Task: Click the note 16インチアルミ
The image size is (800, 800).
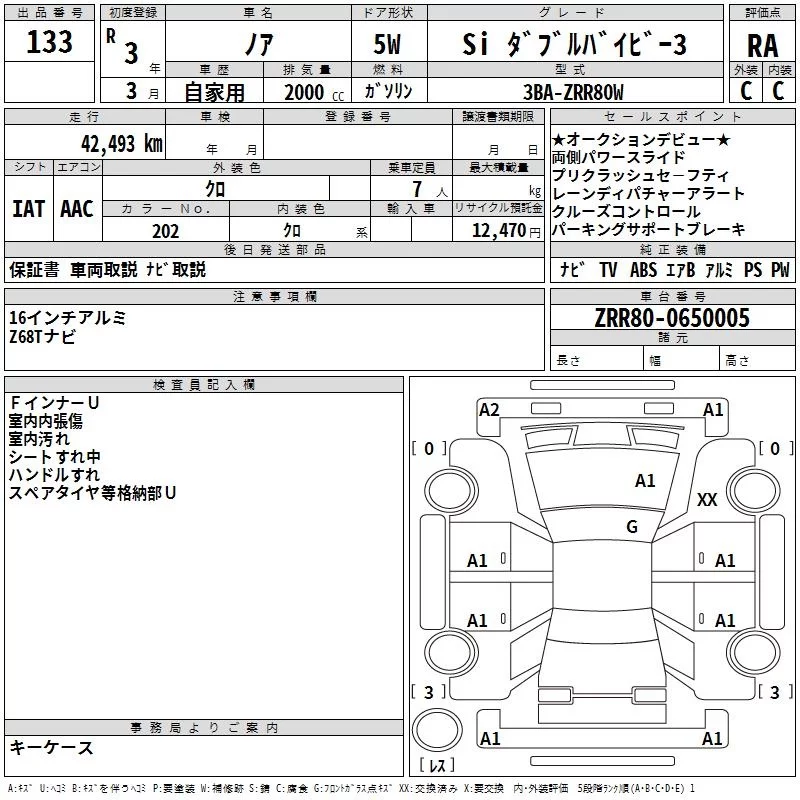Action: tap(67, 318)
